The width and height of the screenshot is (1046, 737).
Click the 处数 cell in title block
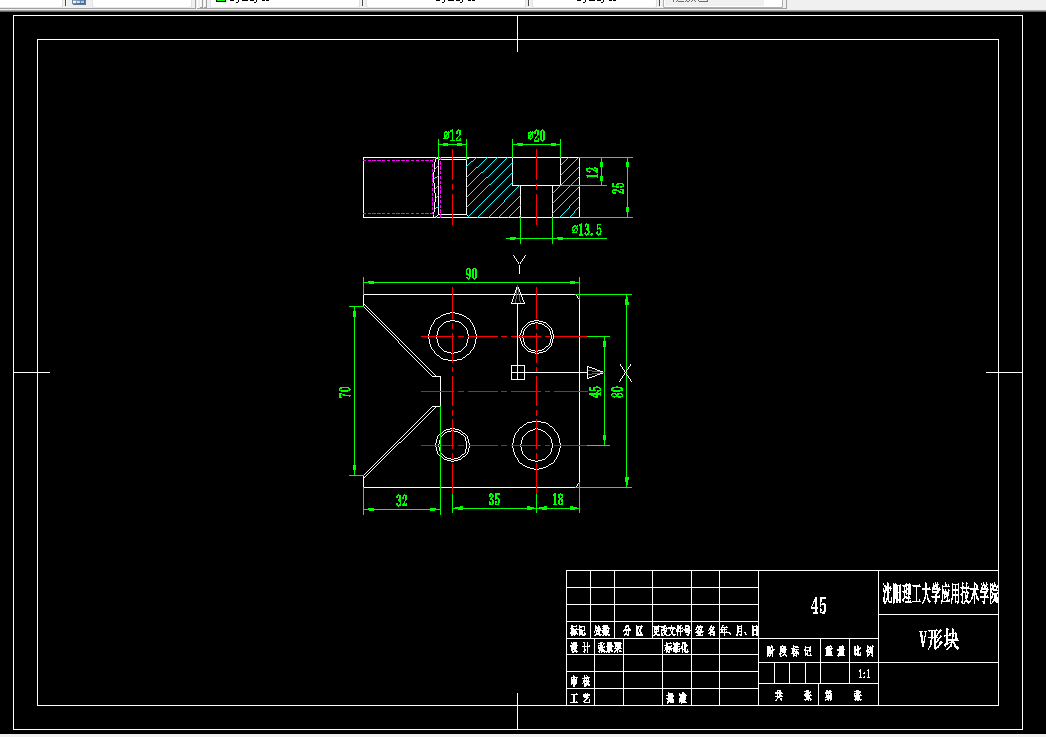602,630
